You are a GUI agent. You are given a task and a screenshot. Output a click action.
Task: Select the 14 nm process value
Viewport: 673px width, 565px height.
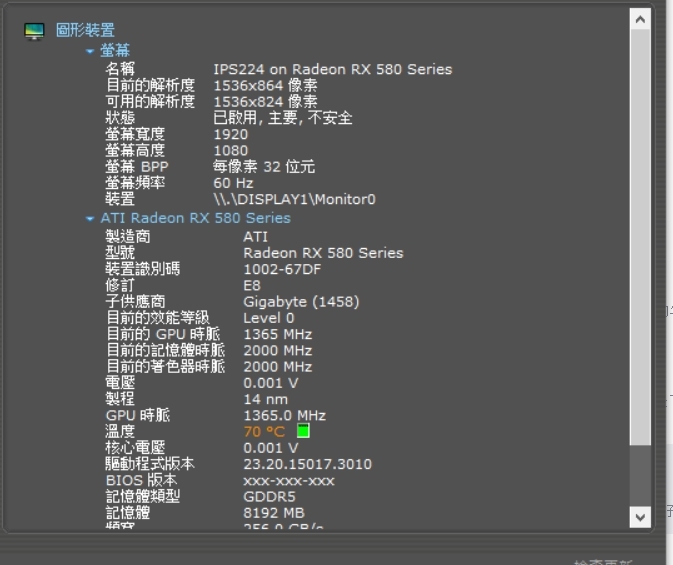coord(266,399)
